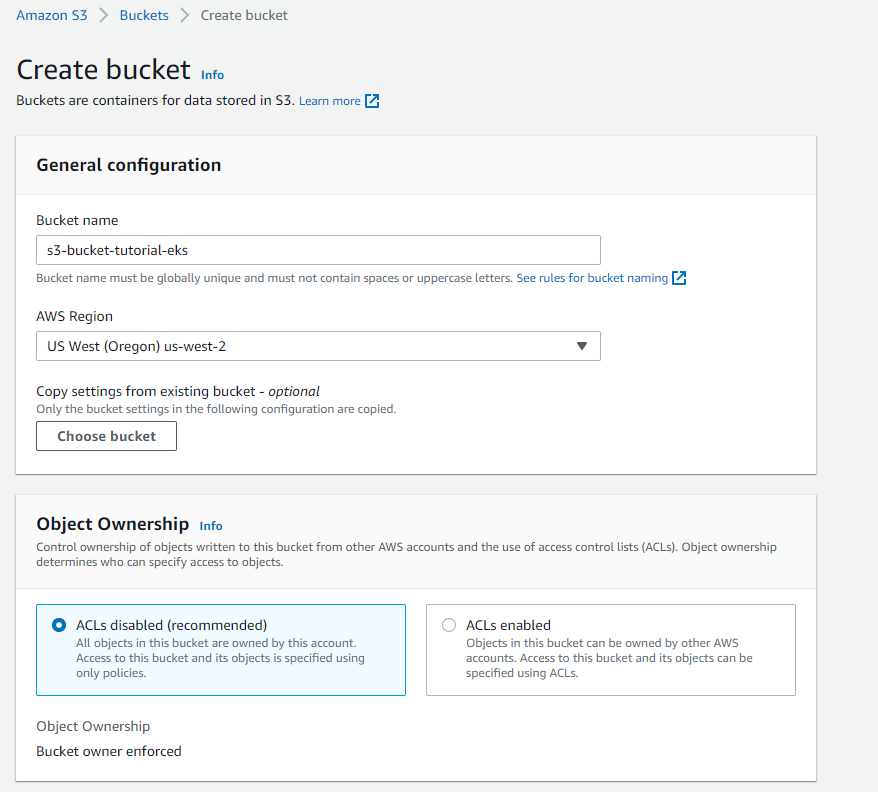Open the Learn more link
This screenshot has width=878, height=792.
point(329,101)
